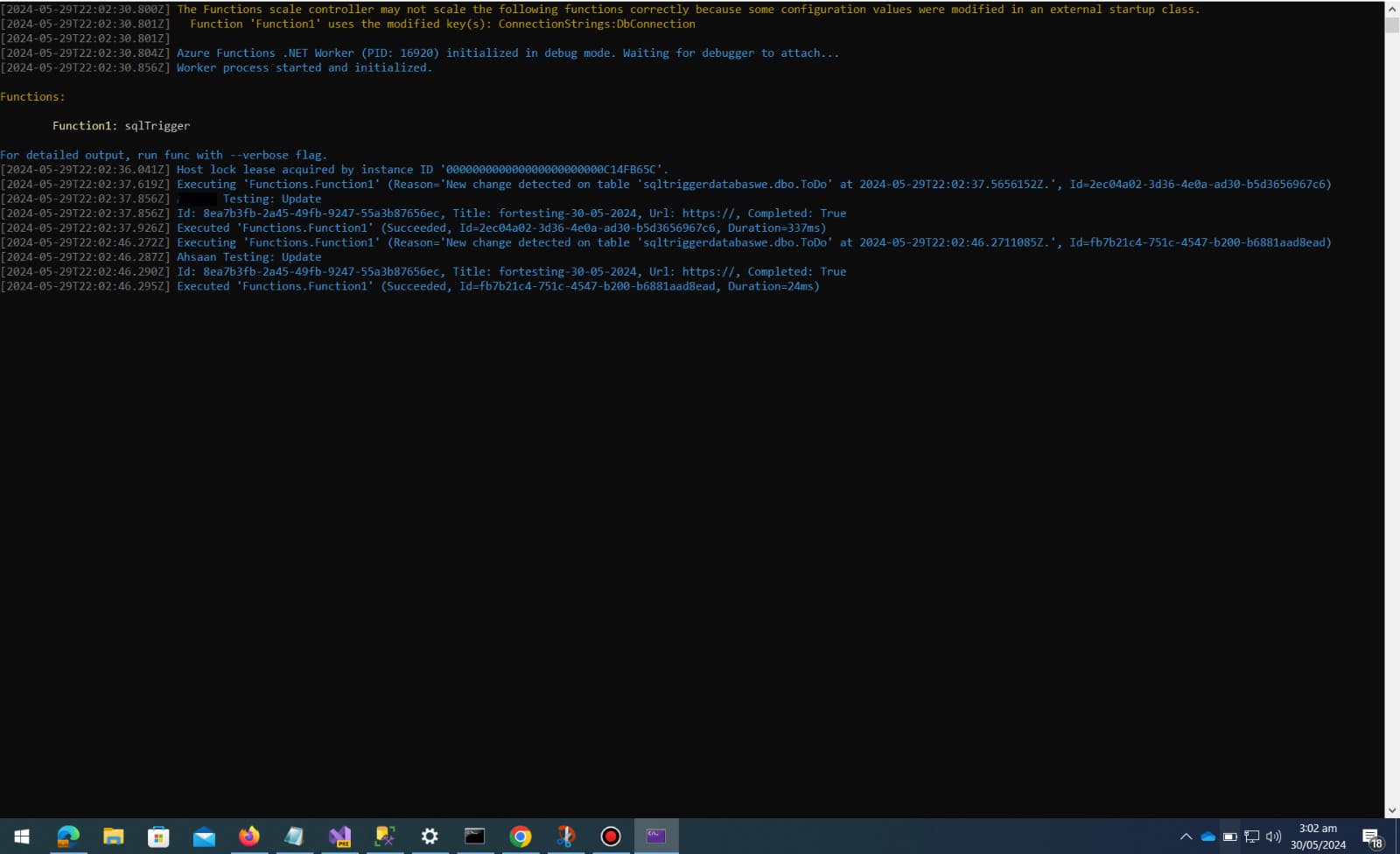1400x854 pixels.
Task: Launch Visual Studio Preview from the taskbar
Action: pos(339,836)
